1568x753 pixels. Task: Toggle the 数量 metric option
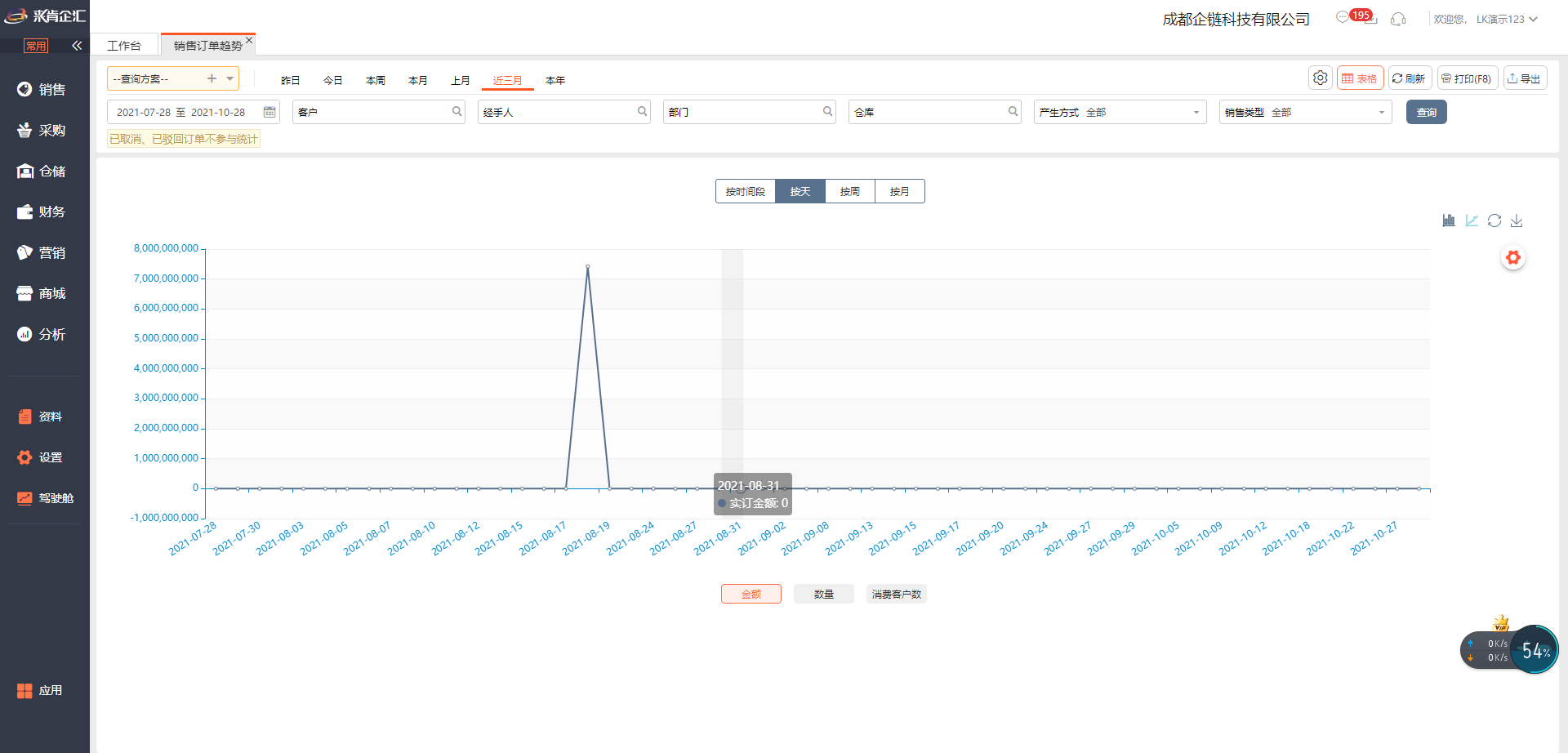tap(823, 594)
